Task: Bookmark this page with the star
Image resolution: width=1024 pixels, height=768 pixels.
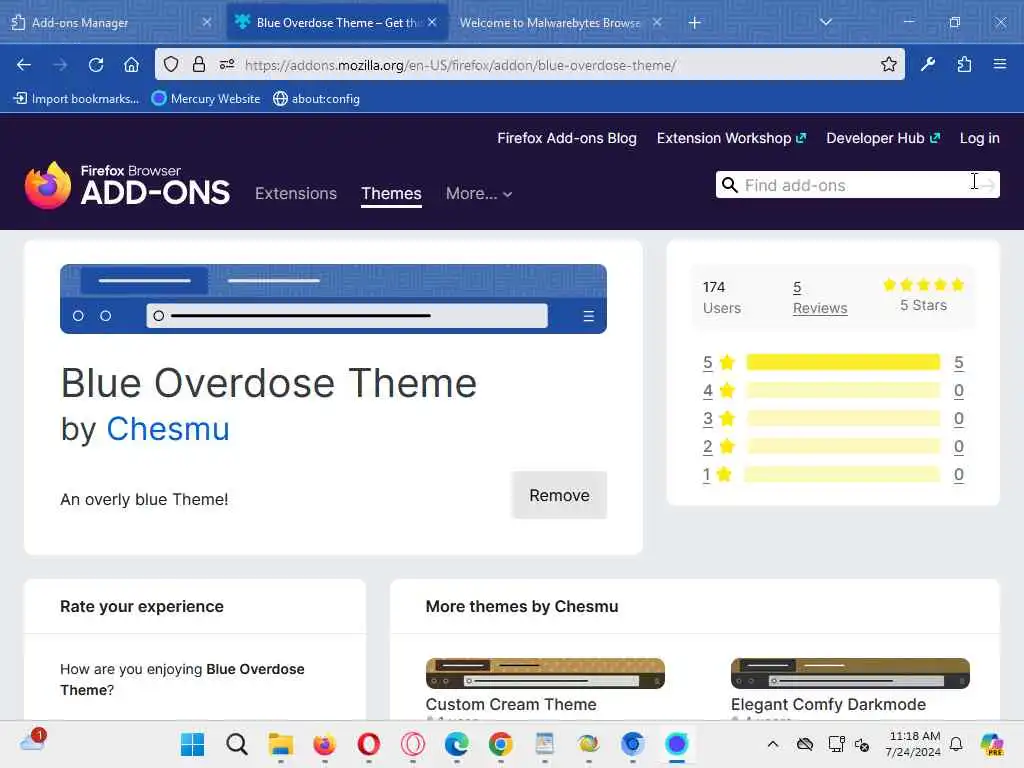Action: point(888,65)
